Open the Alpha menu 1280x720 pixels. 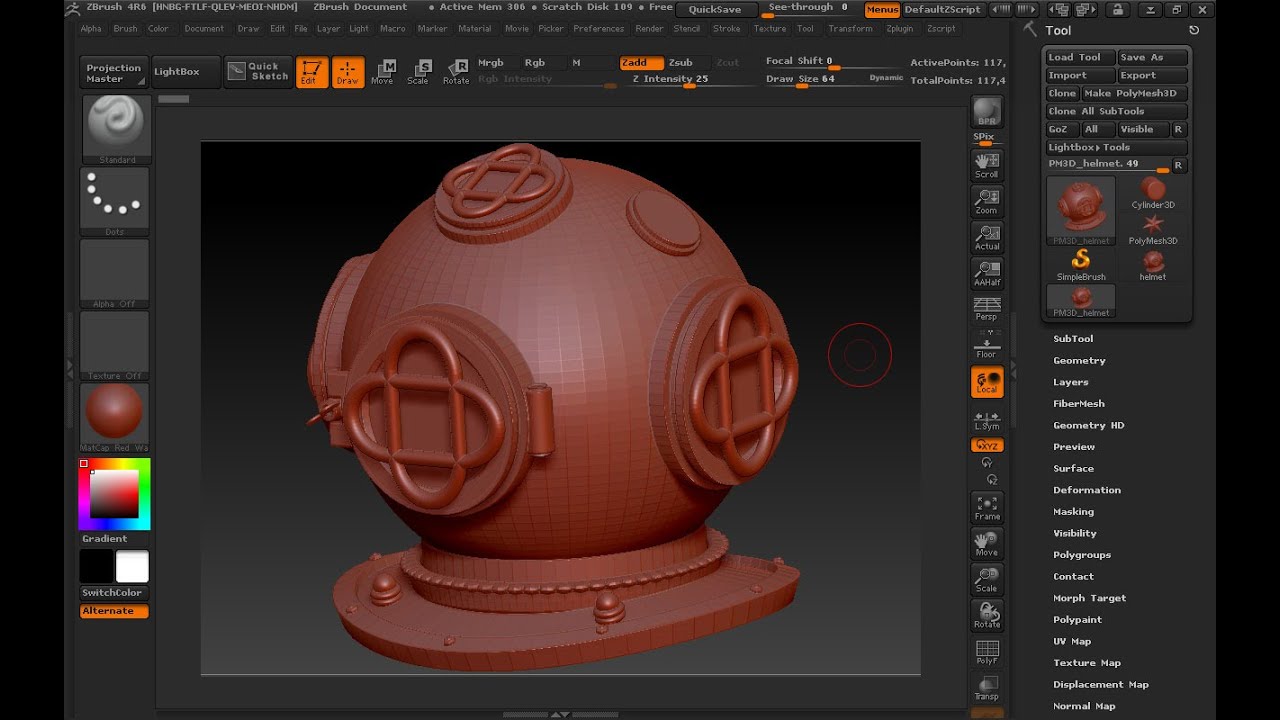(x=91, y=29)
